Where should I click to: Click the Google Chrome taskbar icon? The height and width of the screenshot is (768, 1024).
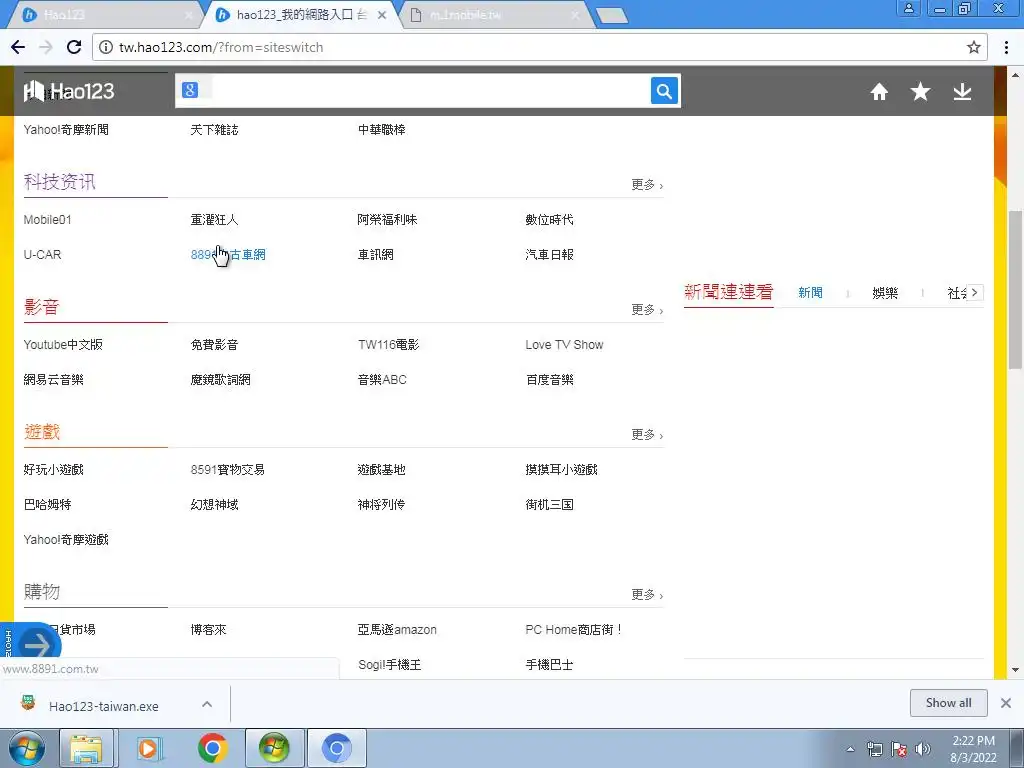click(x=212, y=748)
